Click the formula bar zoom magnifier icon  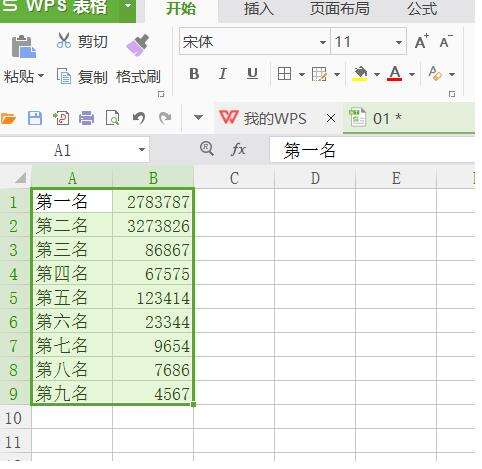click(207, 149)
